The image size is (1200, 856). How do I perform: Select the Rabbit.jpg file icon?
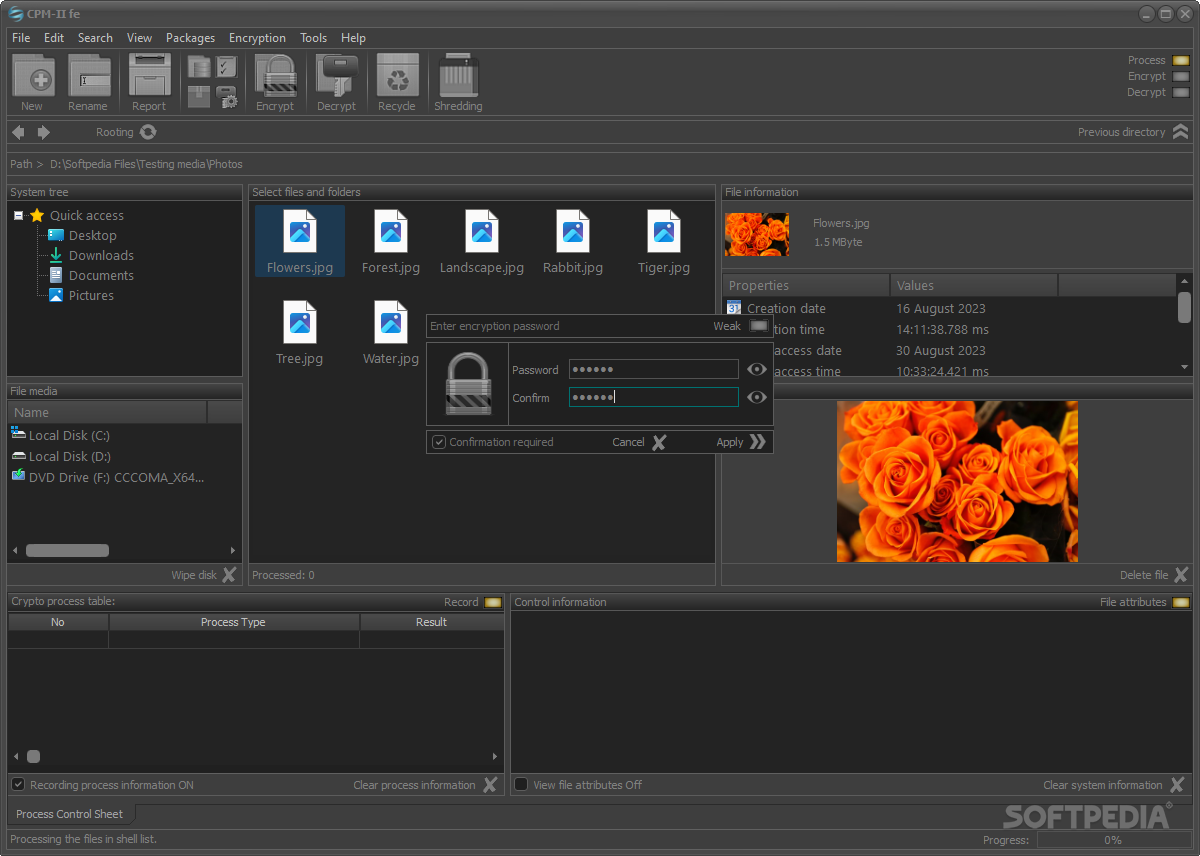click(x=573, y=231)
